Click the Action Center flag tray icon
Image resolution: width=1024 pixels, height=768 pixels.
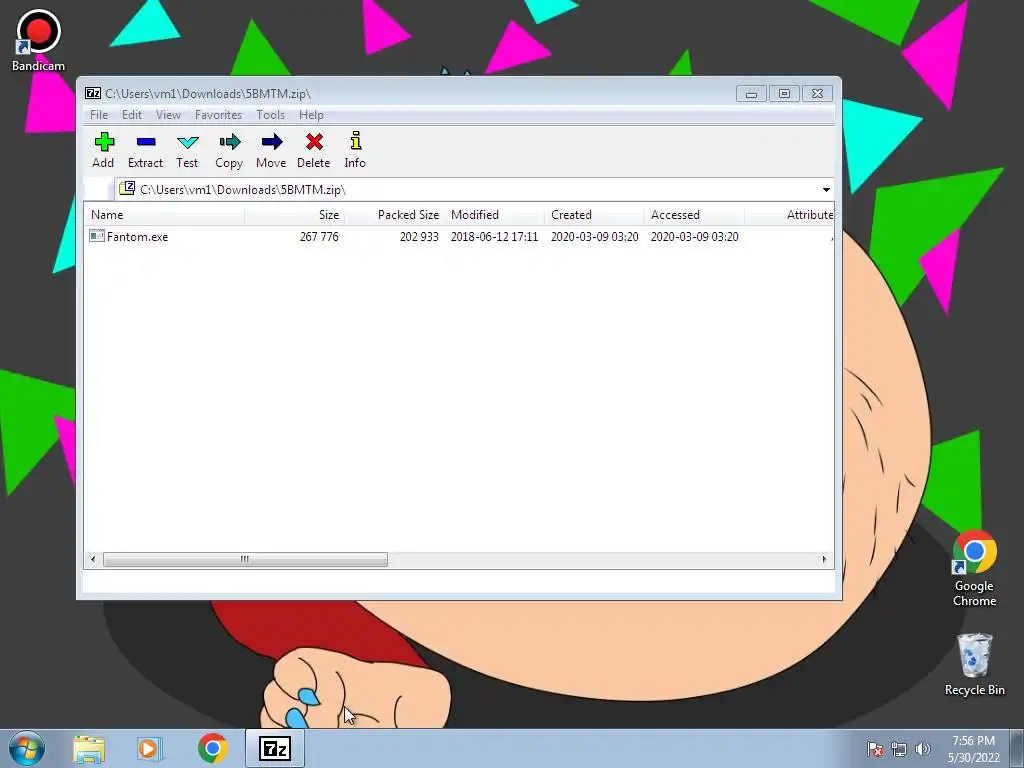click(x=874, y=749)
